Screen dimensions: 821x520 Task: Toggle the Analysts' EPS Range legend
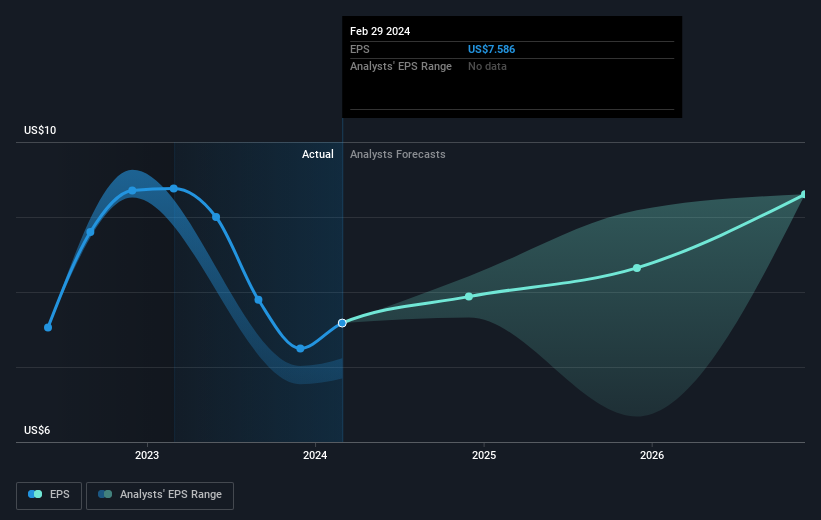pyautogui.click(x=160, y=495)
